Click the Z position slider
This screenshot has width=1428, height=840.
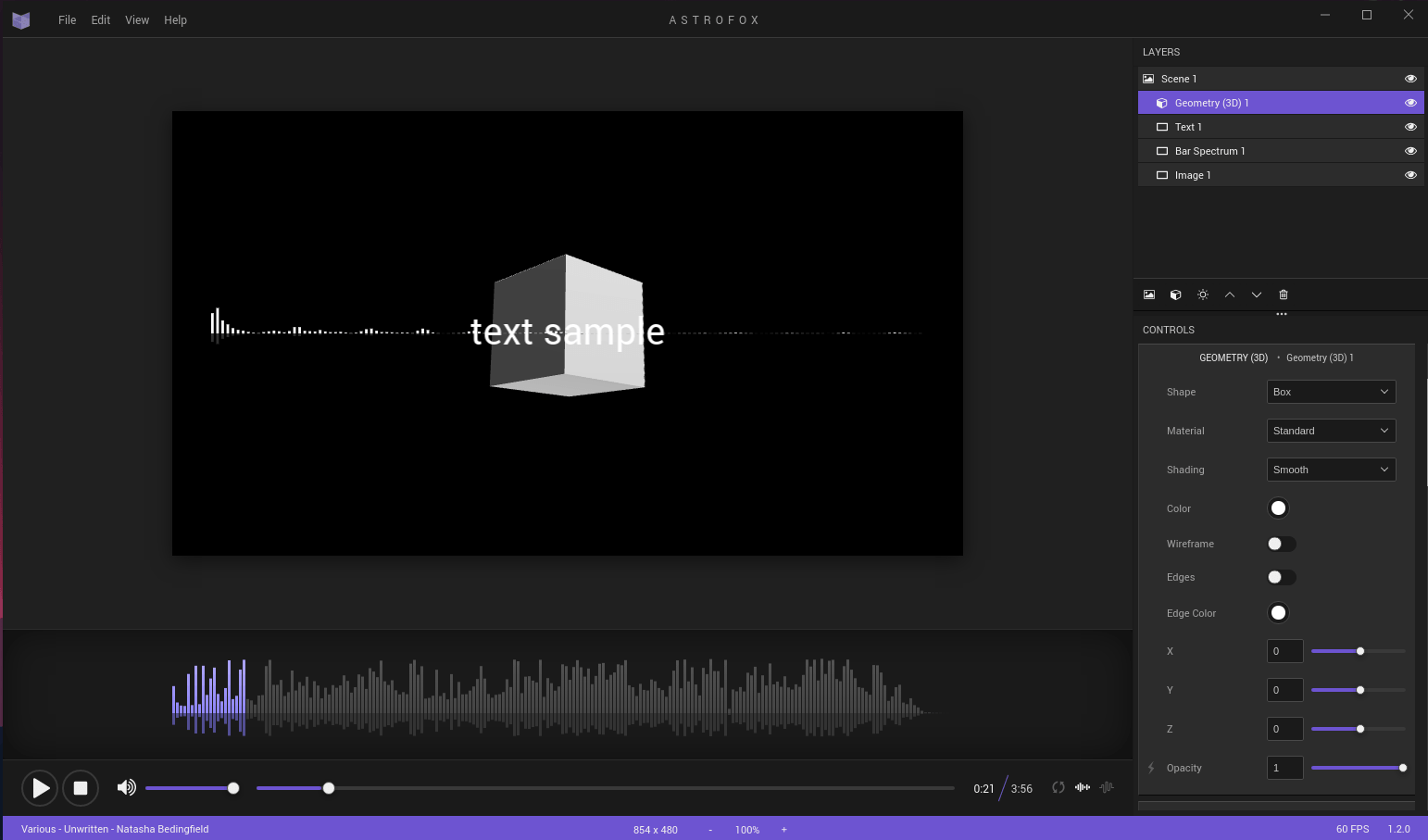(x=1358, y=729)
